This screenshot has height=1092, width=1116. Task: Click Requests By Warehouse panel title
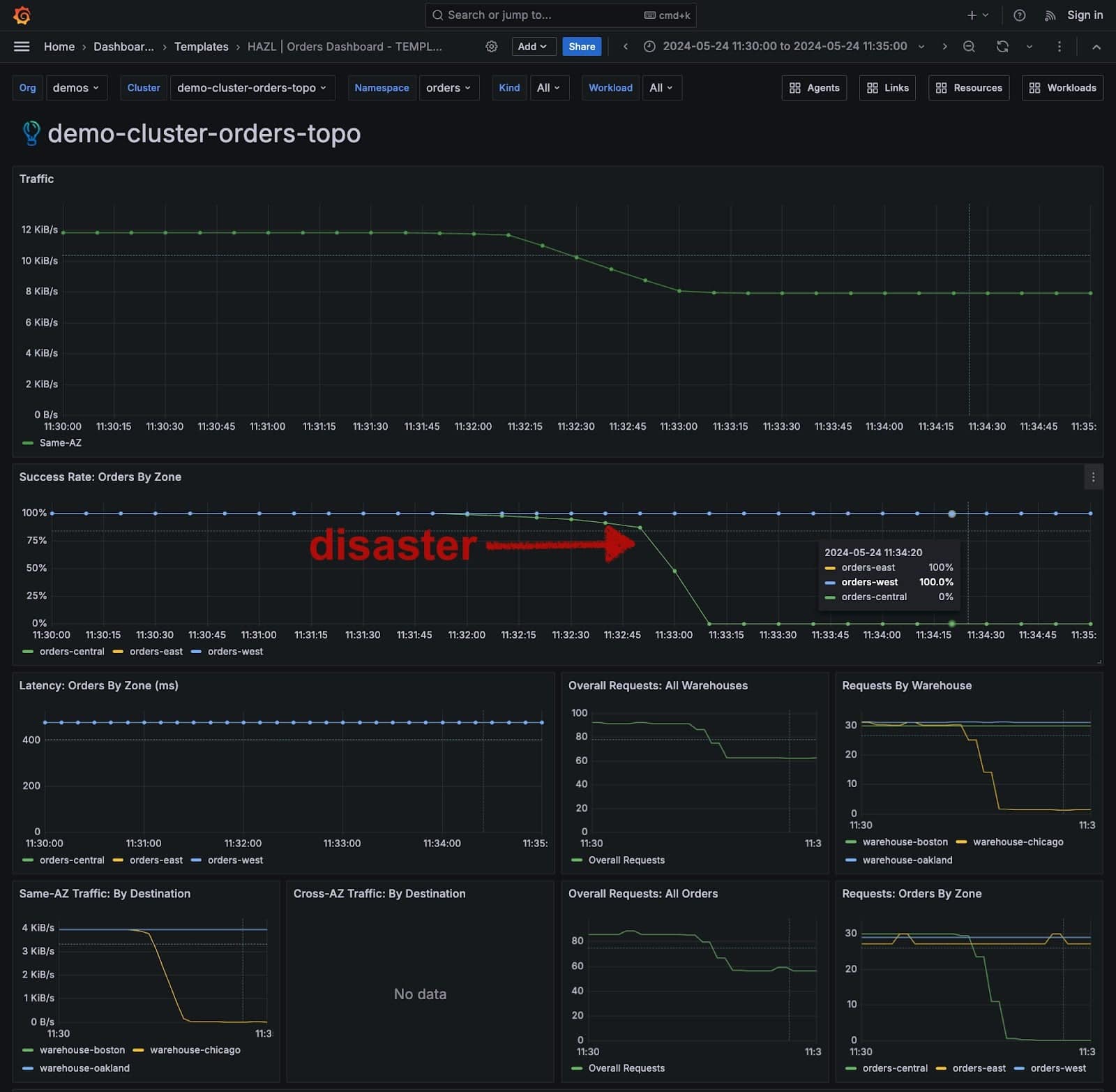click(907, 685)
